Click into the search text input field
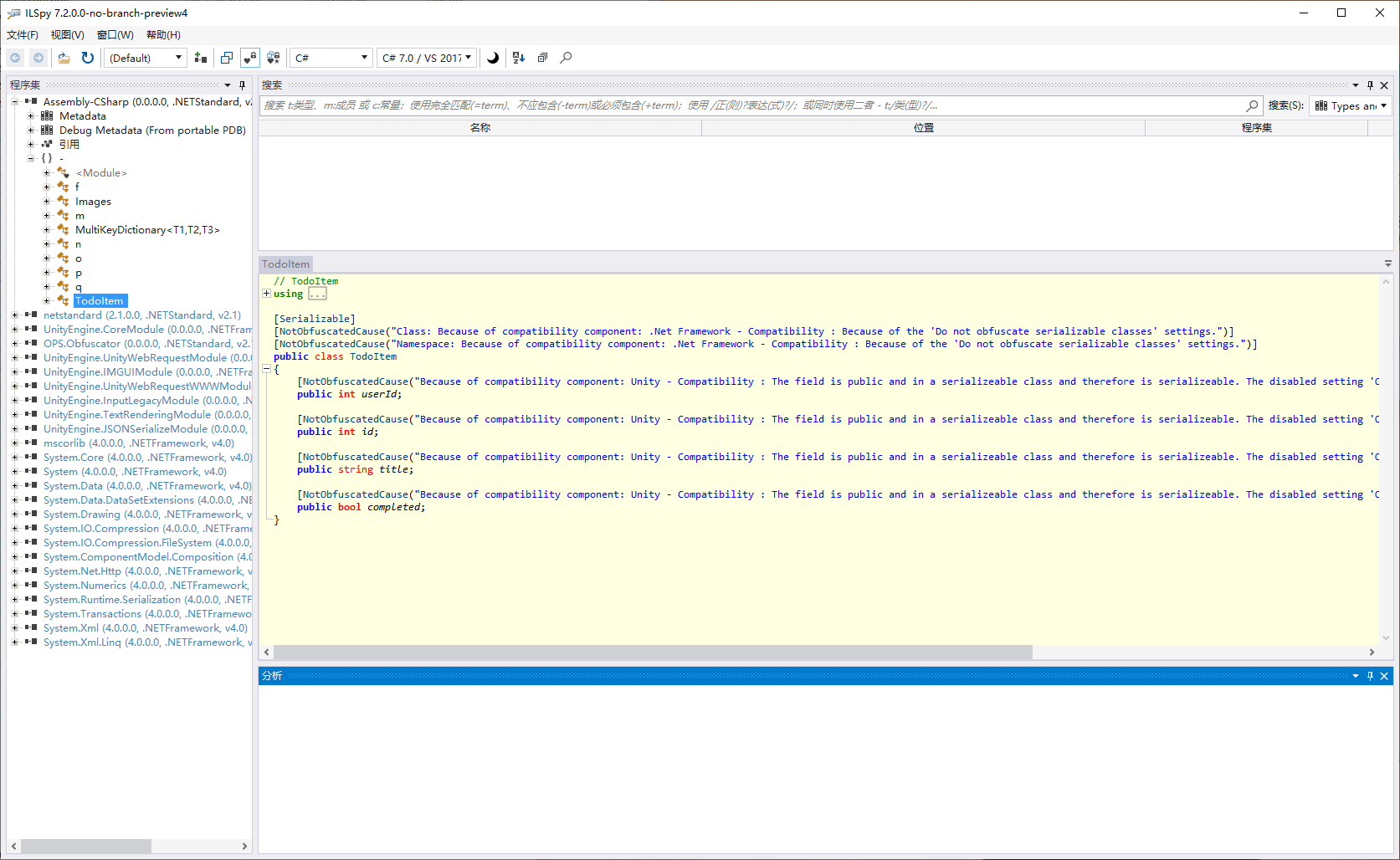 point(751,105)
